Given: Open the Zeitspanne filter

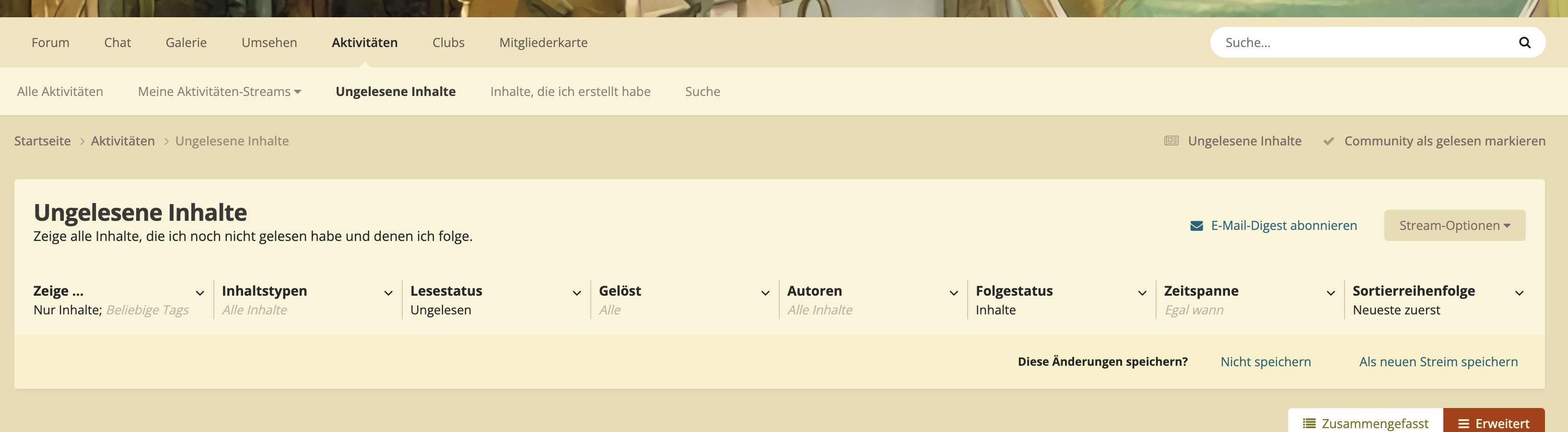Looking at the screenshot, I should (x=1249, y=300).
